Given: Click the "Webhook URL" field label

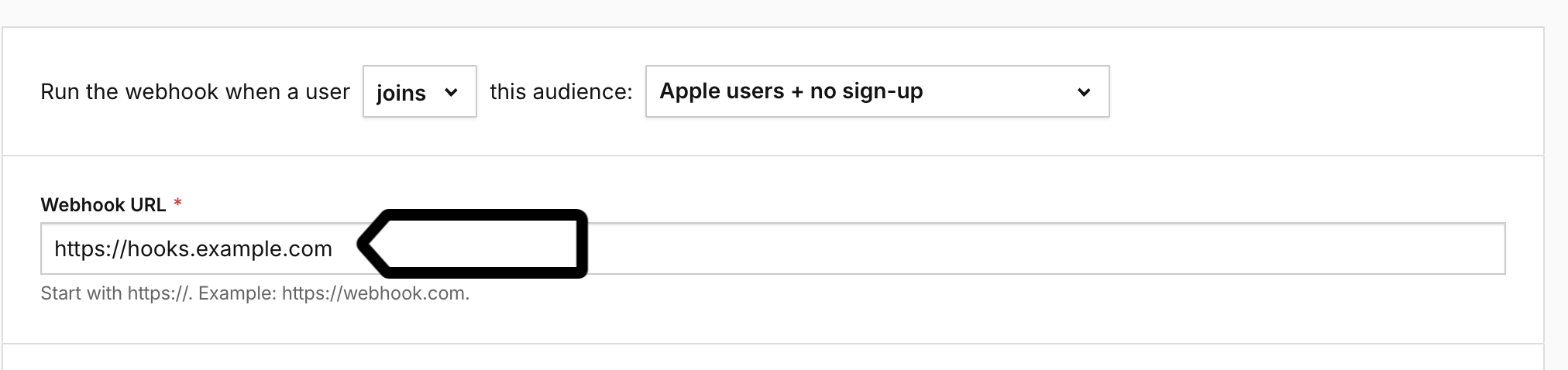Looking at the screenshot, I should (103, 205).
